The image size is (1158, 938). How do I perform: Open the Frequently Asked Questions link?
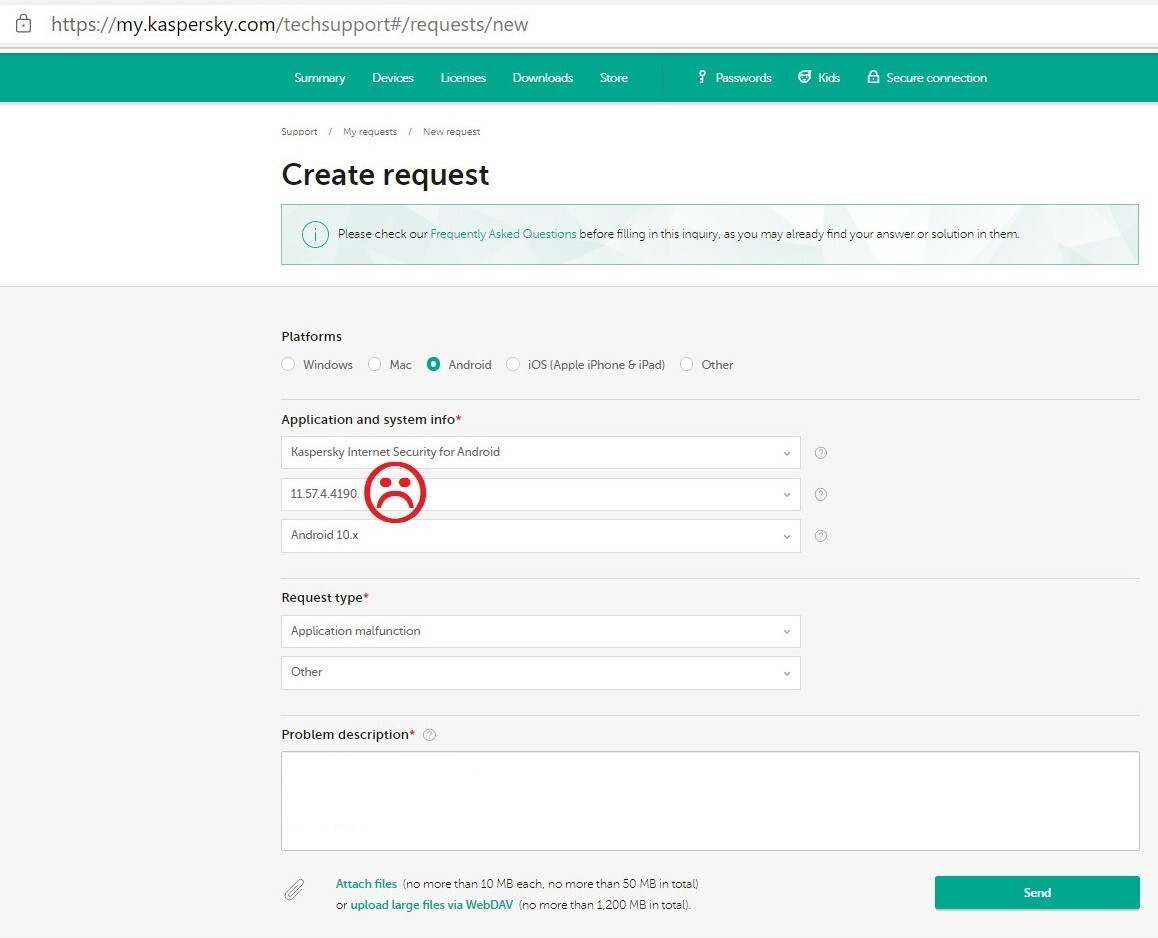point(503,234)
